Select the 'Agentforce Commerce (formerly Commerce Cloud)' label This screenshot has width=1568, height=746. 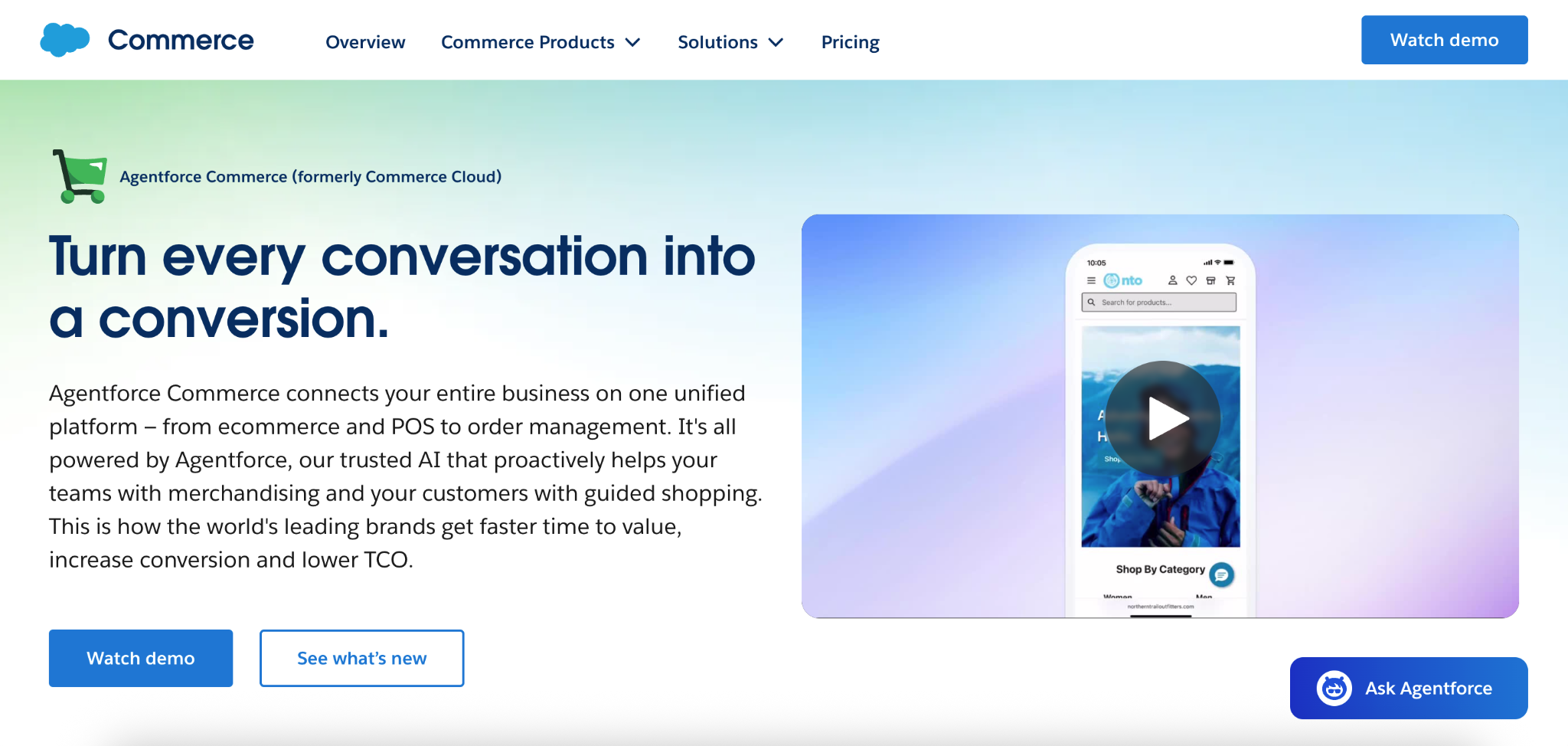pyautogui.click(x=310, y=177)
